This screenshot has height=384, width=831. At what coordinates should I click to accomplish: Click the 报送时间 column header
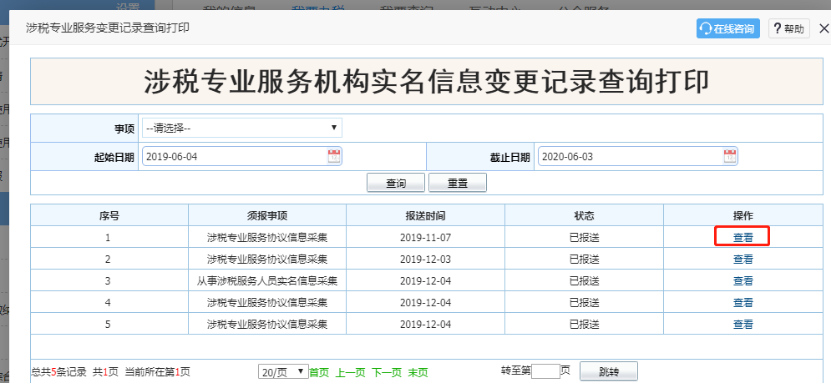click(426, 216)
